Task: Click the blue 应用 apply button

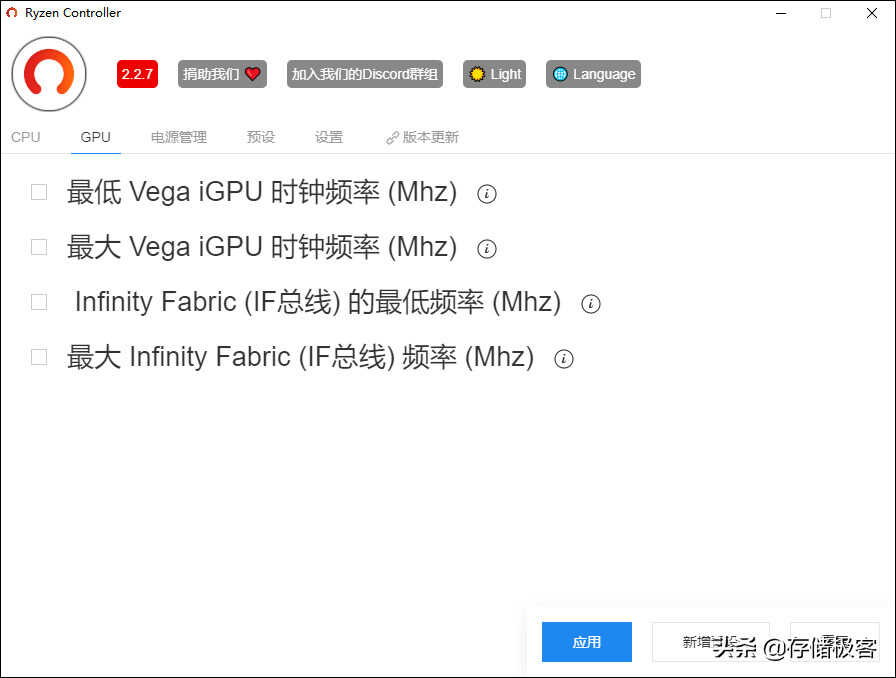Action: coord(587,642)
